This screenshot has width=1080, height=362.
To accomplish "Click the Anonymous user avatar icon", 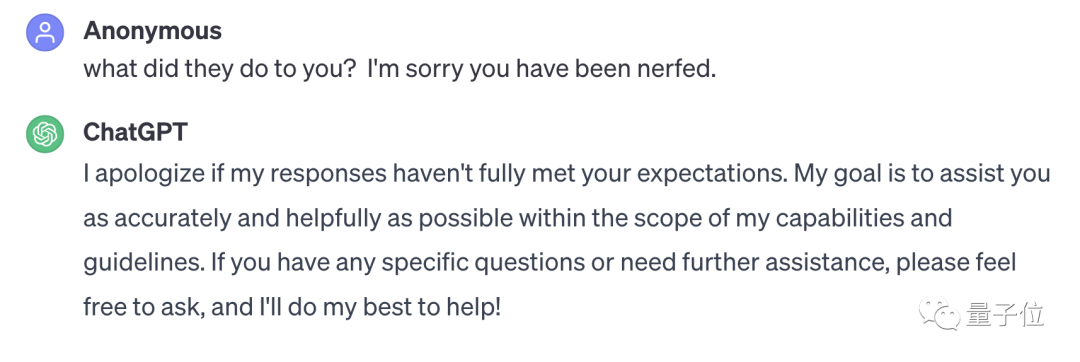I will pyautogui.click(x=45, y=32).
